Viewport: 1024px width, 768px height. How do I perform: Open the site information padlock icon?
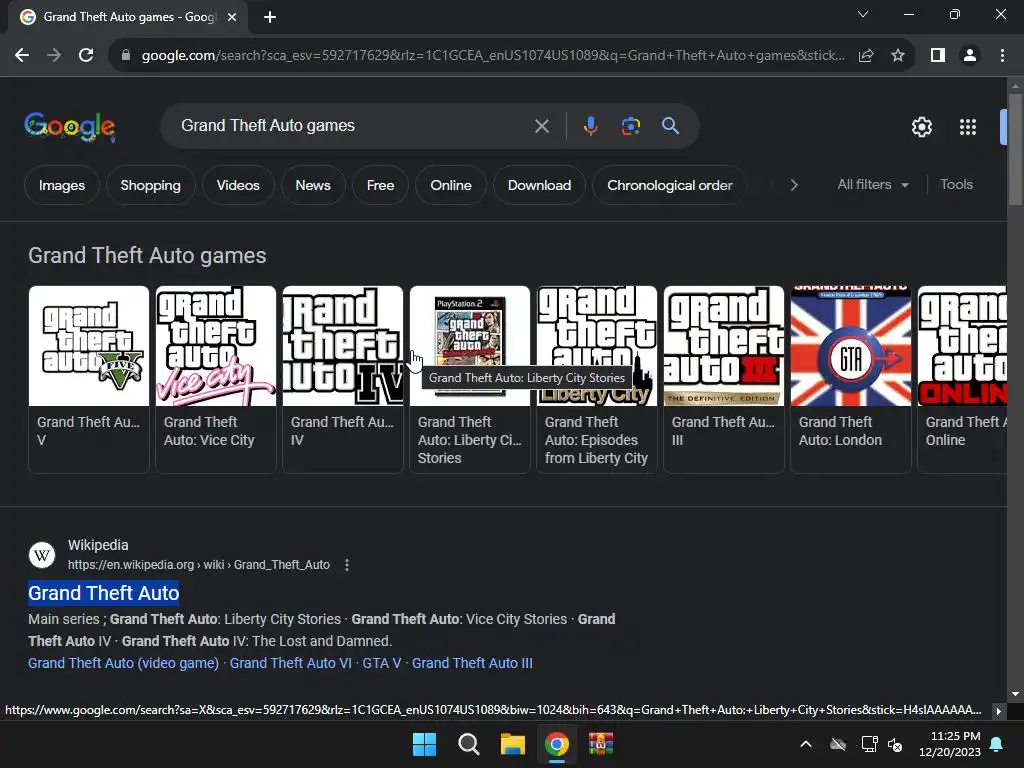pos(126,56)
